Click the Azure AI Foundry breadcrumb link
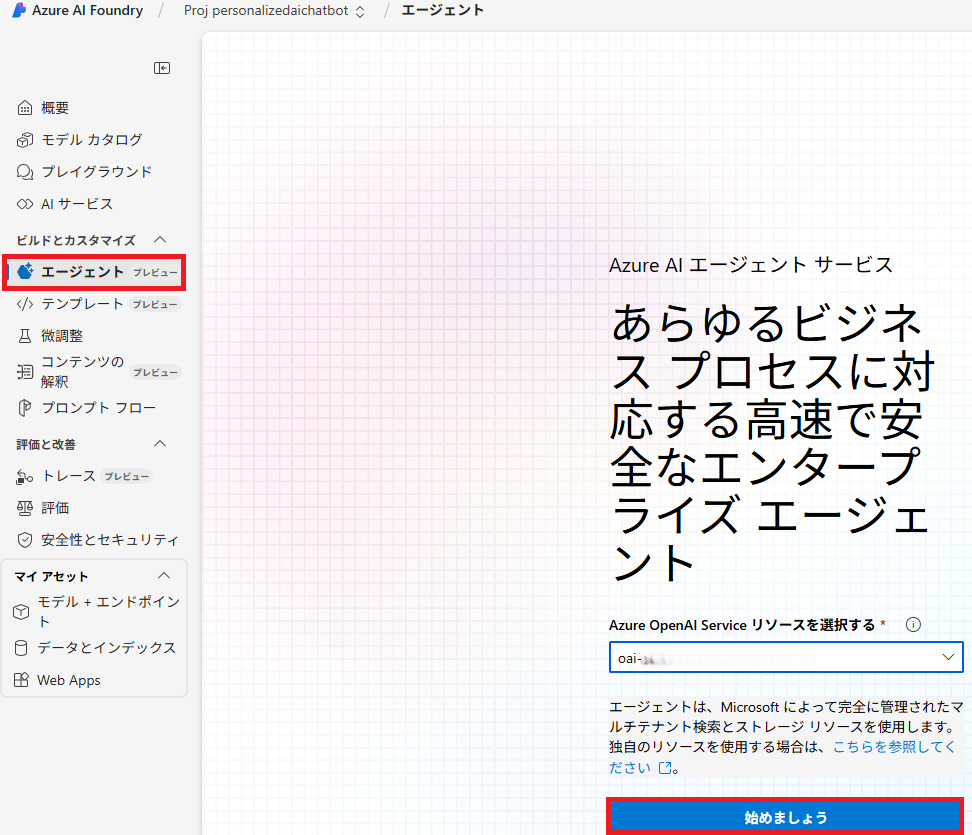Screen dimensions: 972x835 (87, 11)
